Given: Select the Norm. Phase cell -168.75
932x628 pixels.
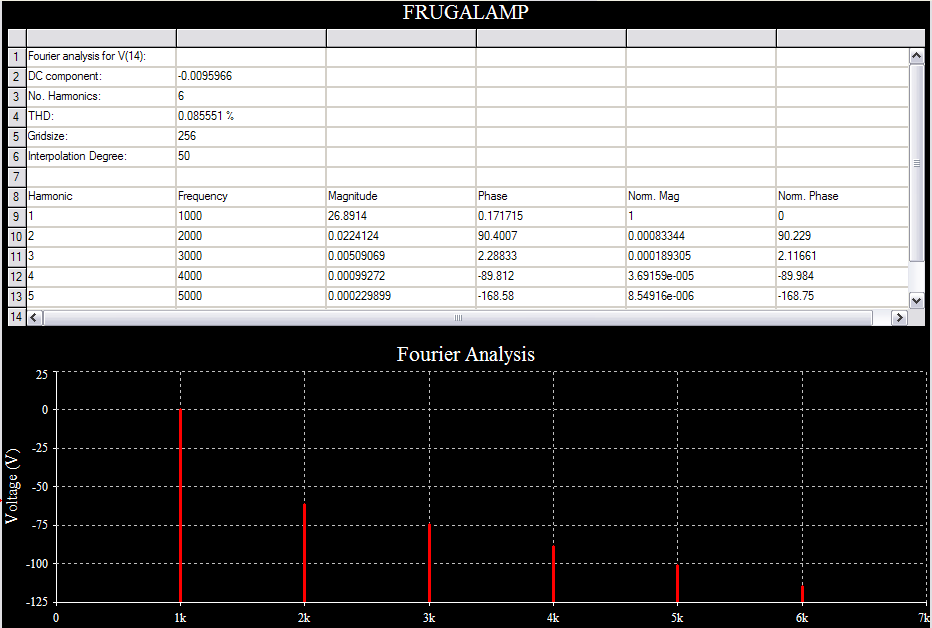Looking at the screenshot, I should 842,296.
